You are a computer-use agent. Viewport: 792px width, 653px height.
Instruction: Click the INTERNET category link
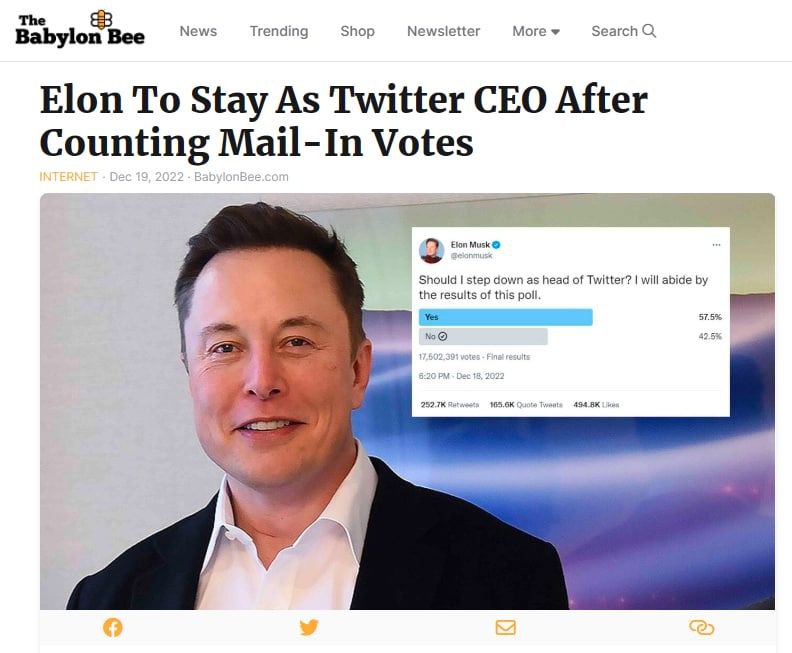(x=68, y=177)
